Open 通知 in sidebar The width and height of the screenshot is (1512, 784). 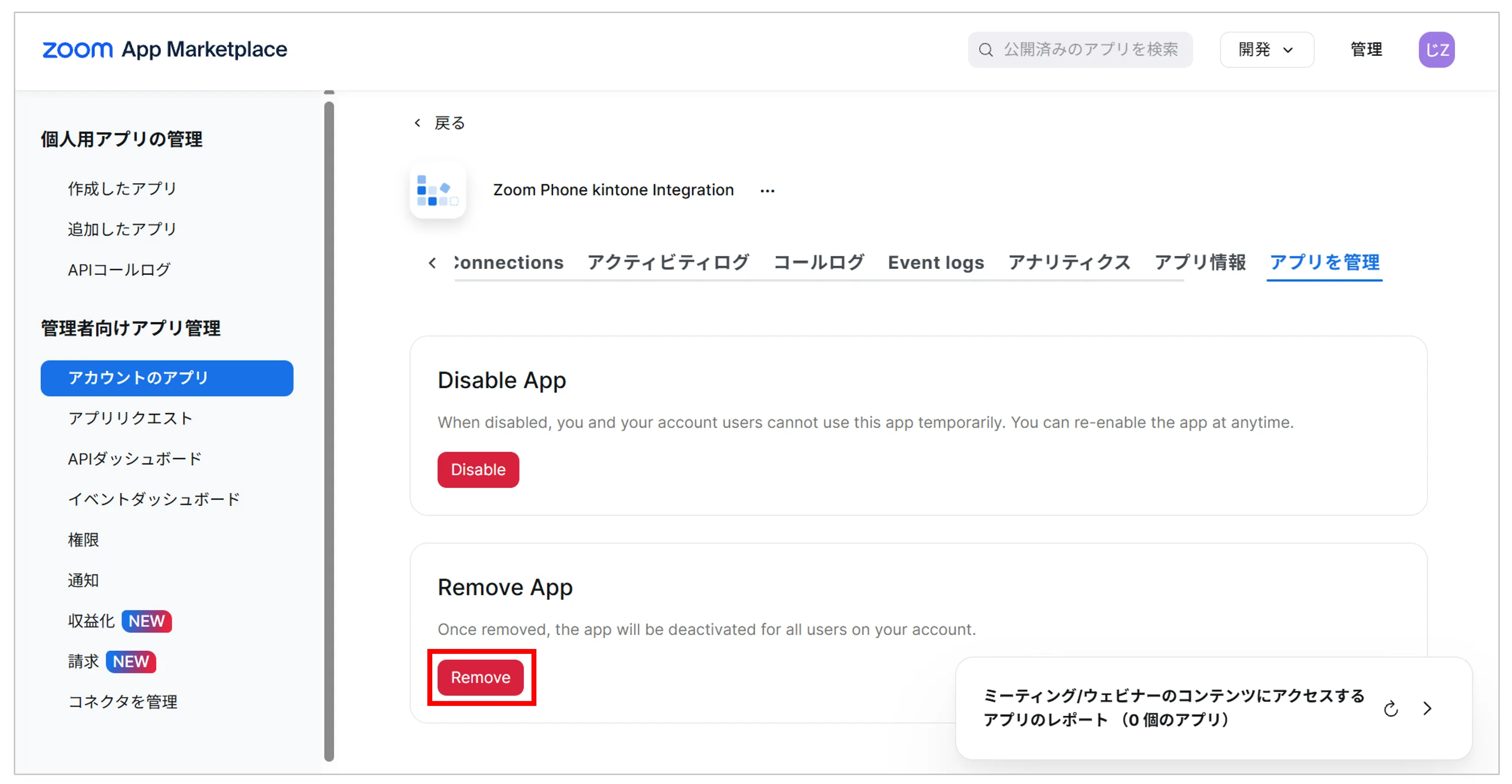(x=84, y=580)
